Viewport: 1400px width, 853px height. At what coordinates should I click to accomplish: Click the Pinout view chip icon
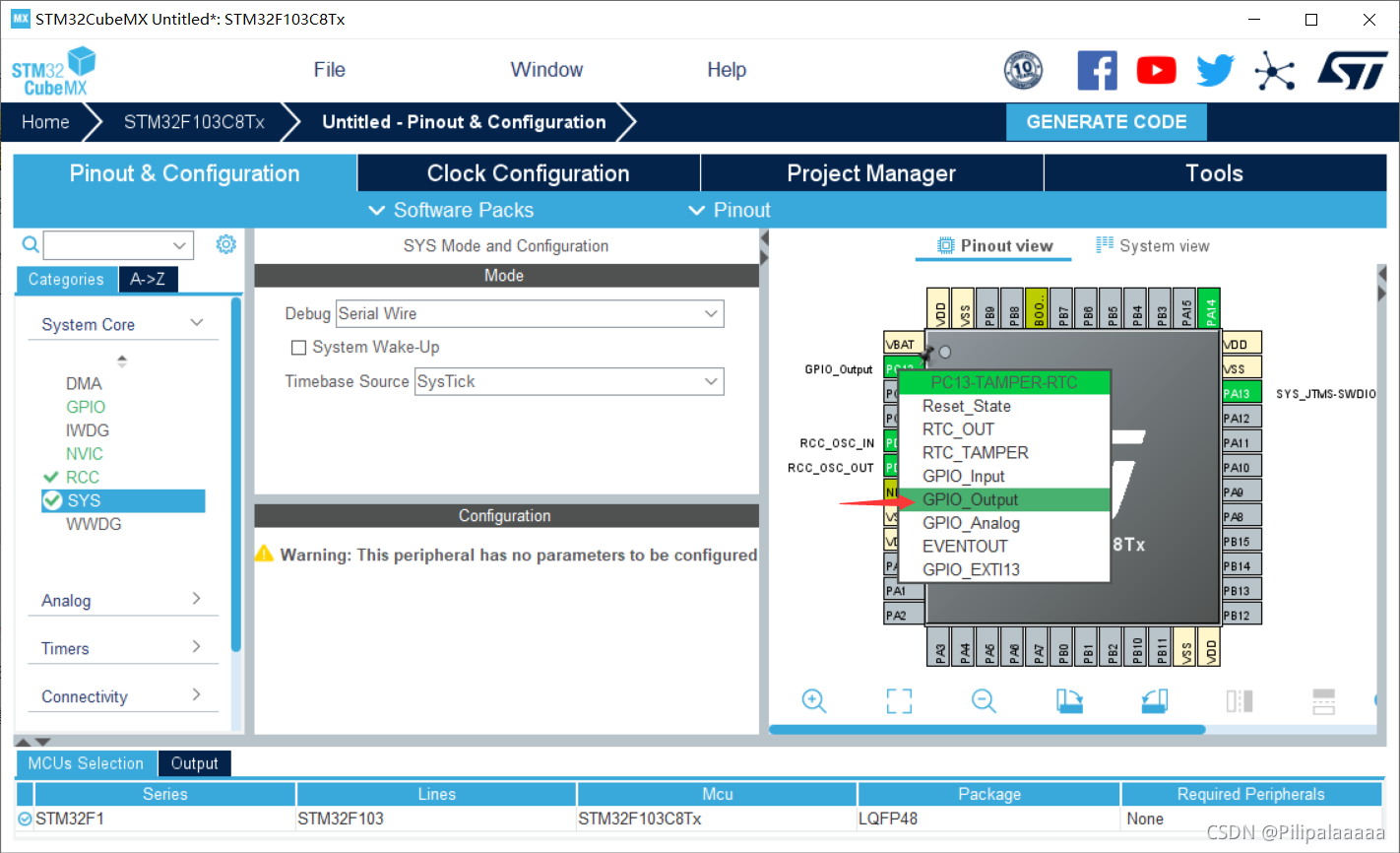click(x=945, y=245)
